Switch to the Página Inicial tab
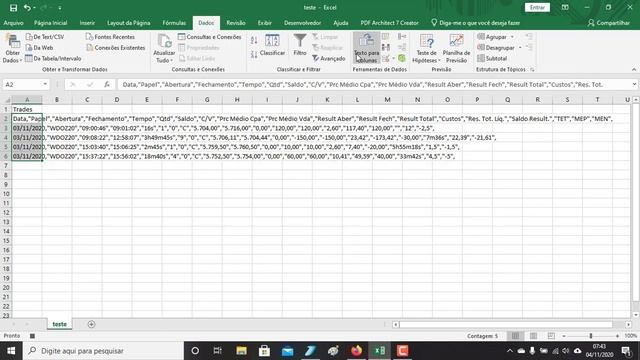Screen dimensions: 640x360 tap(51, 23)
